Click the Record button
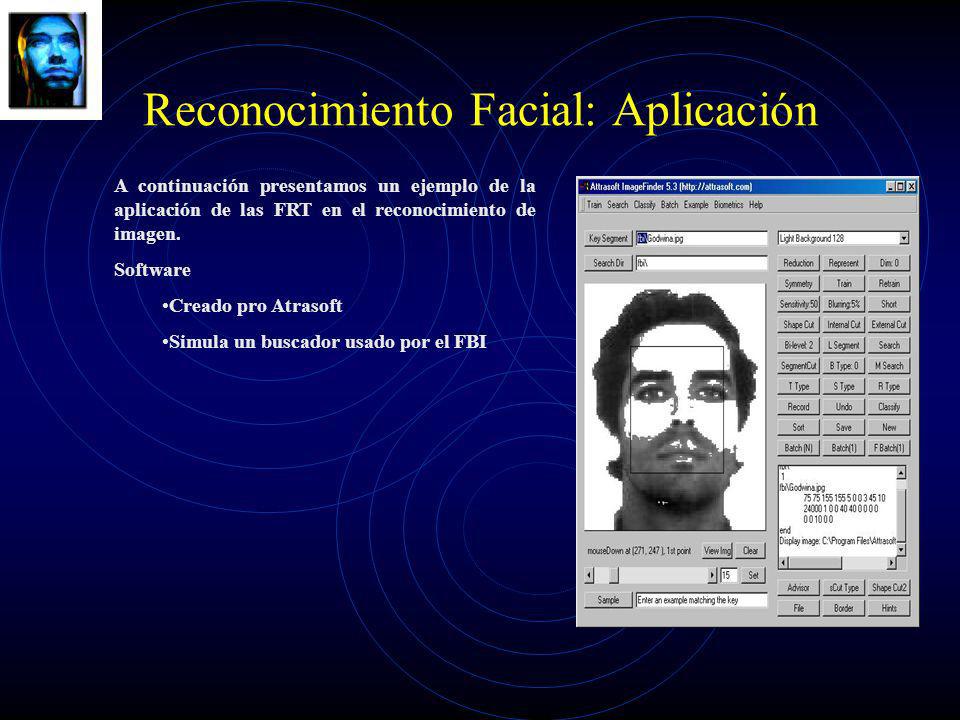Screen dimensions: 960x720 [x=798, y=407]
